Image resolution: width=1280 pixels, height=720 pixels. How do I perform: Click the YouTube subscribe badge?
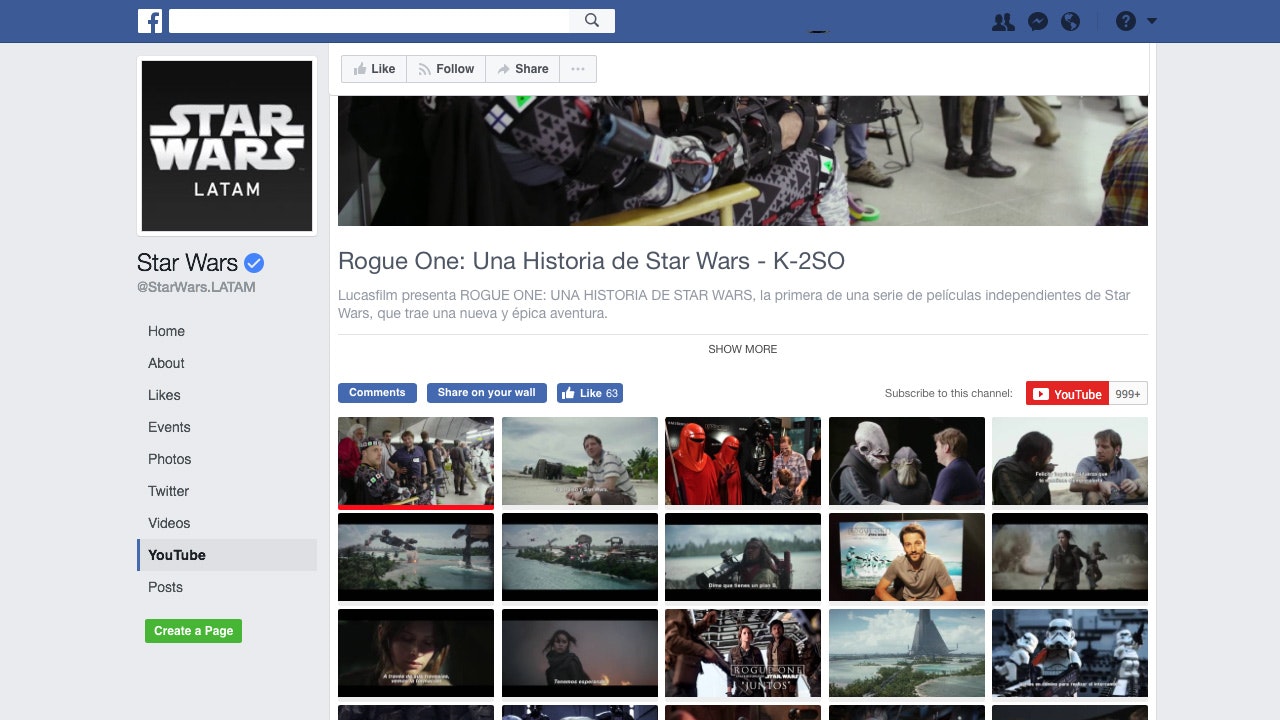point(1067,393)
